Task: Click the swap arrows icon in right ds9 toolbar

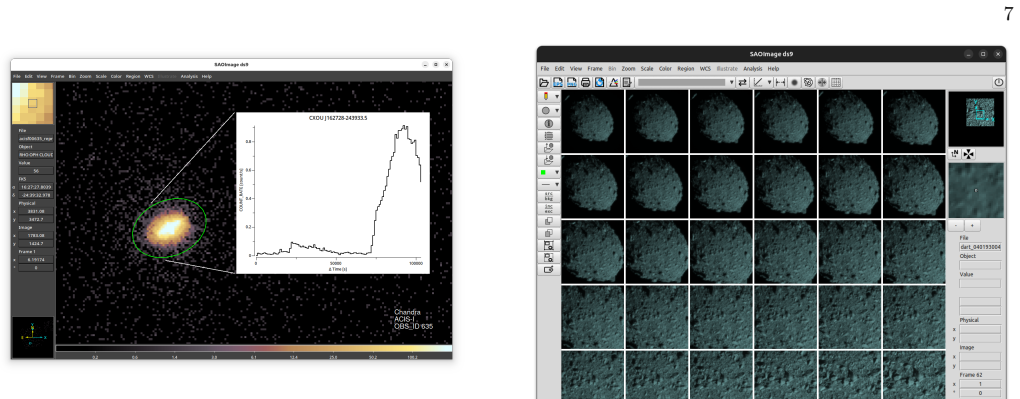Action: (743, 83)
